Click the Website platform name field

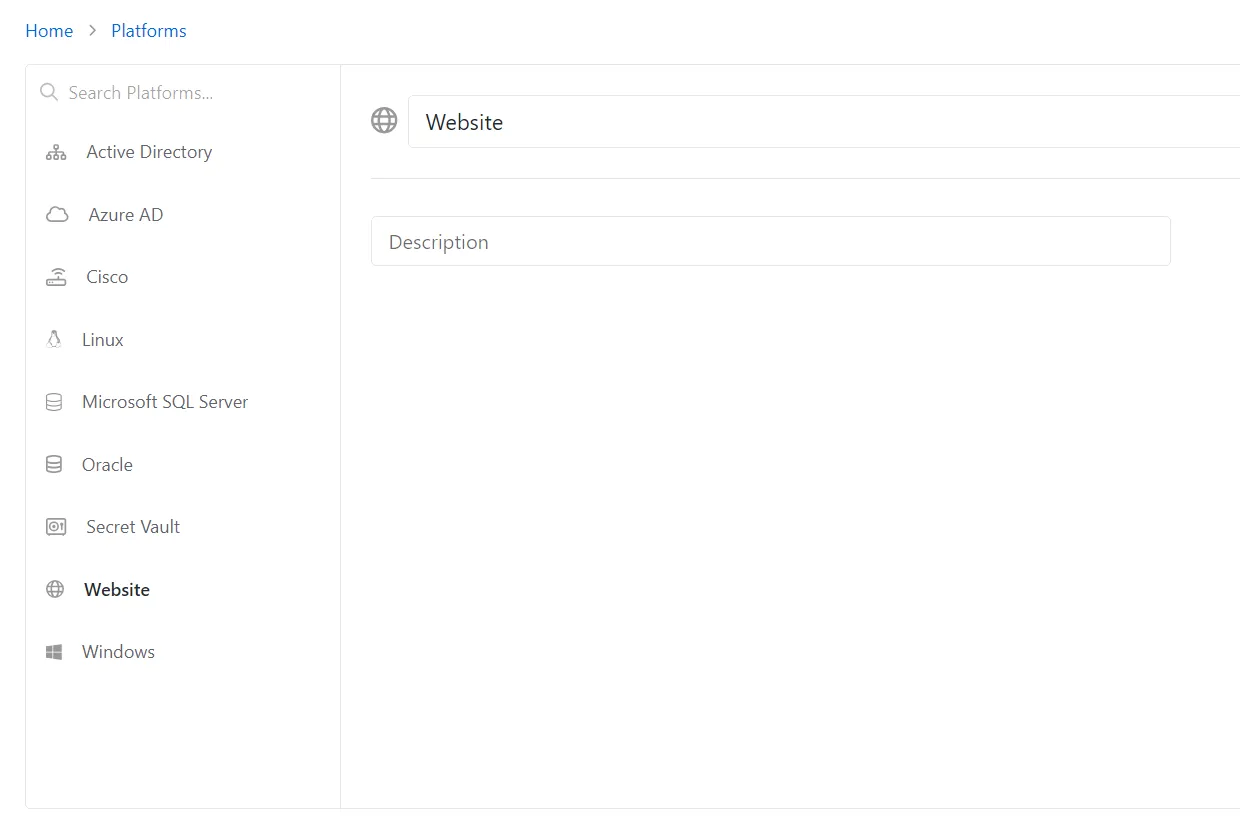824,122
